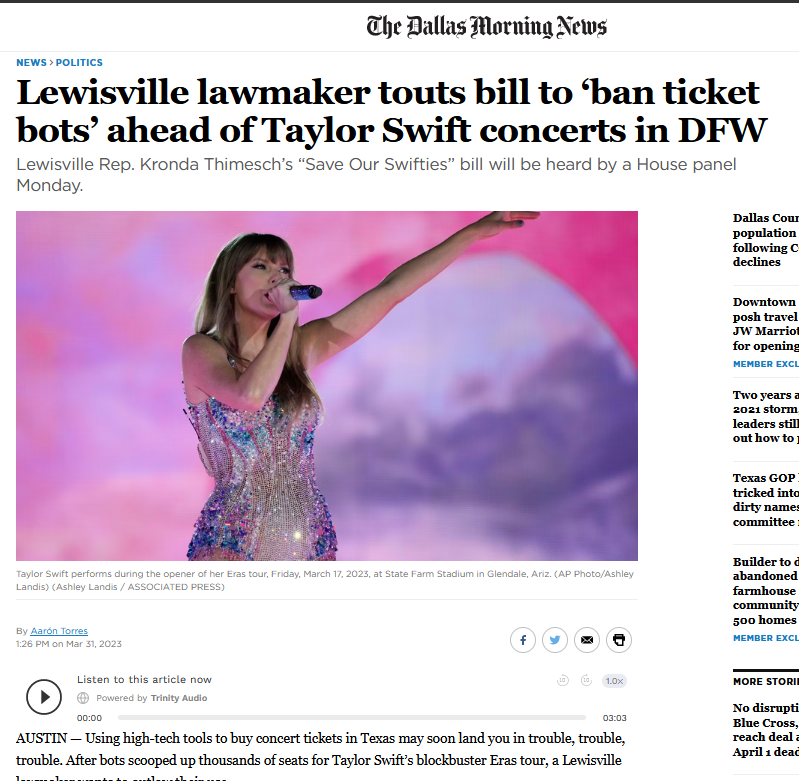Open the NEWS breadcrumb section
799x781 pixels.
pos(31,63)
